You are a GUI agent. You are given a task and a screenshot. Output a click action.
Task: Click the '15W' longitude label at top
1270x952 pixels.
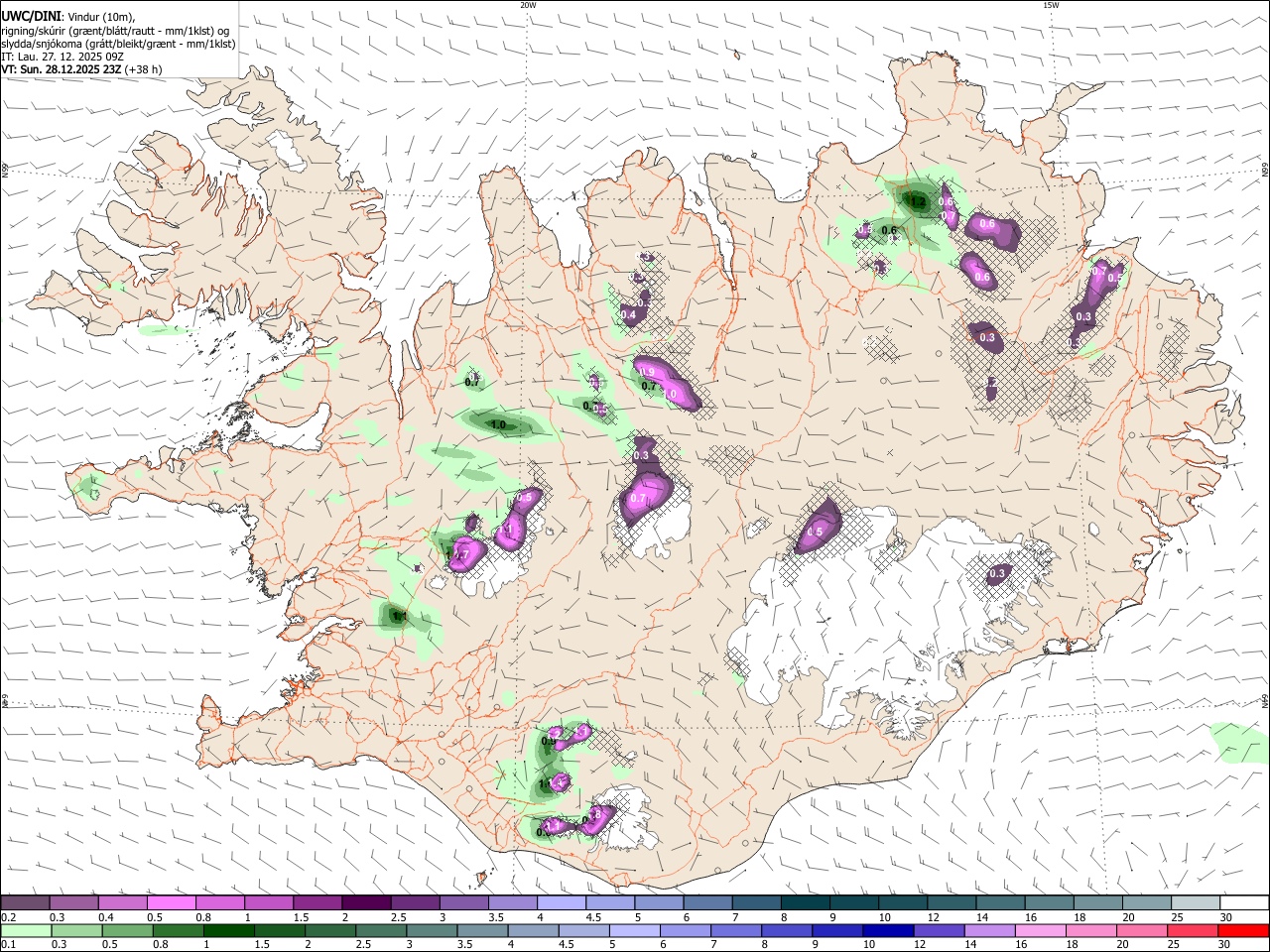[1052, 5]
